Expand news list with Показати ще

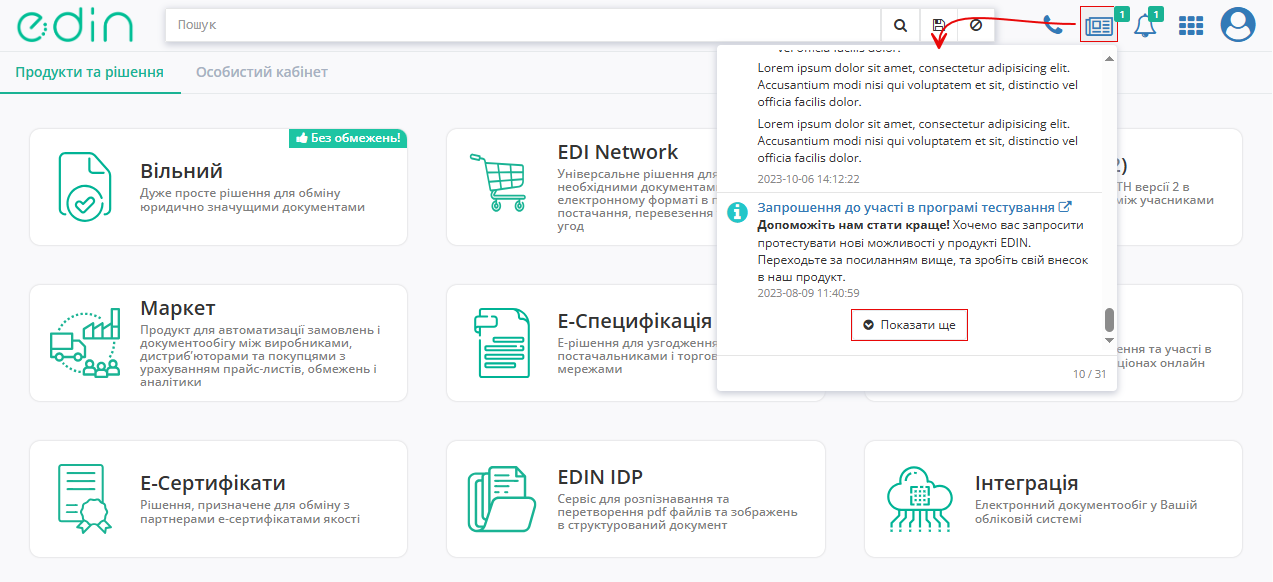pos(909,325)
